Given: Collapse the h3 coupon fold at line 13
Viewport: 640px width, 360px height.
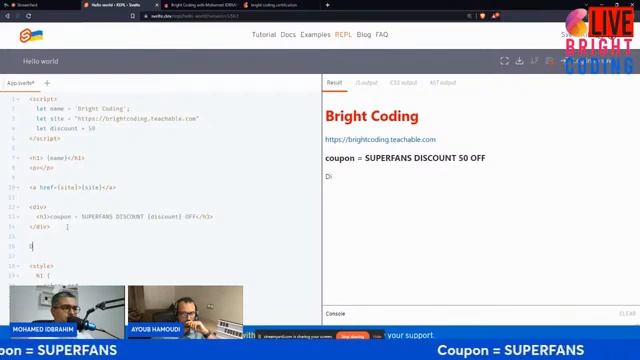Looking at the screenshot, I should tap(18, 217).
